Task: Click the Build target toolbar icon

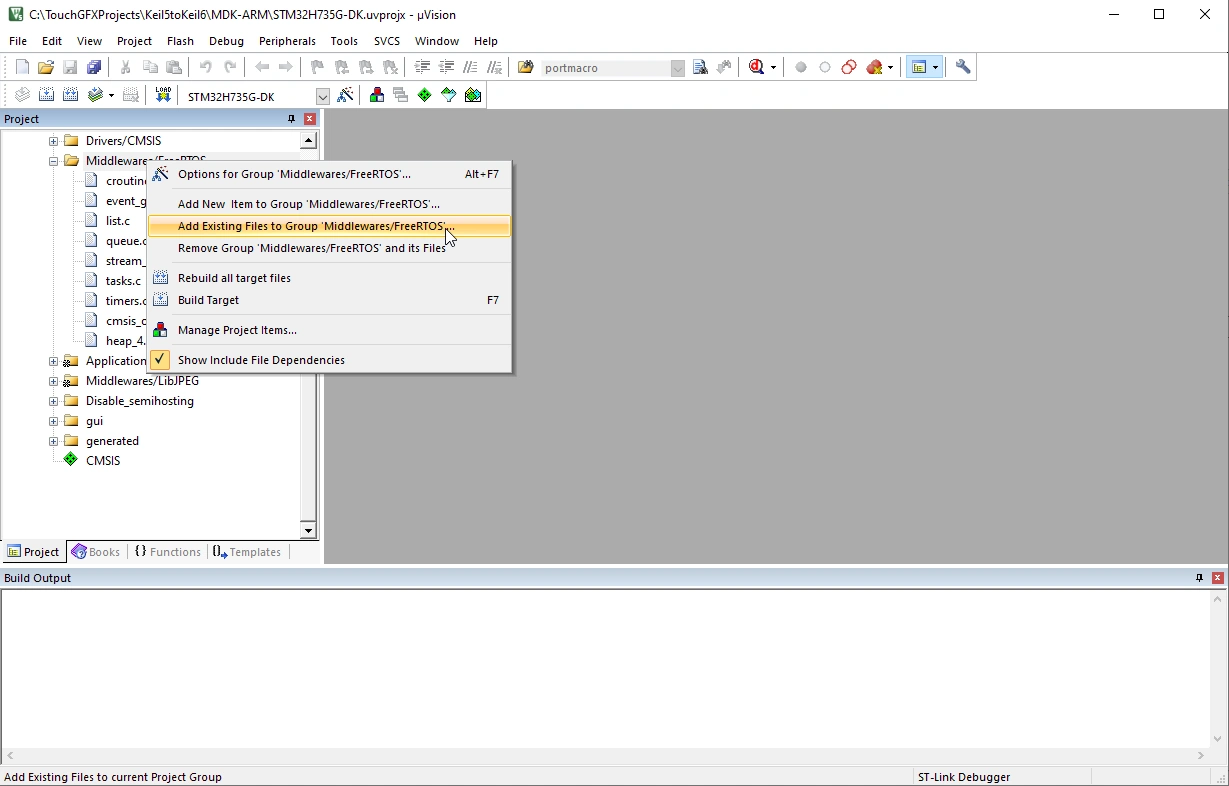Action: coord(46,95)
